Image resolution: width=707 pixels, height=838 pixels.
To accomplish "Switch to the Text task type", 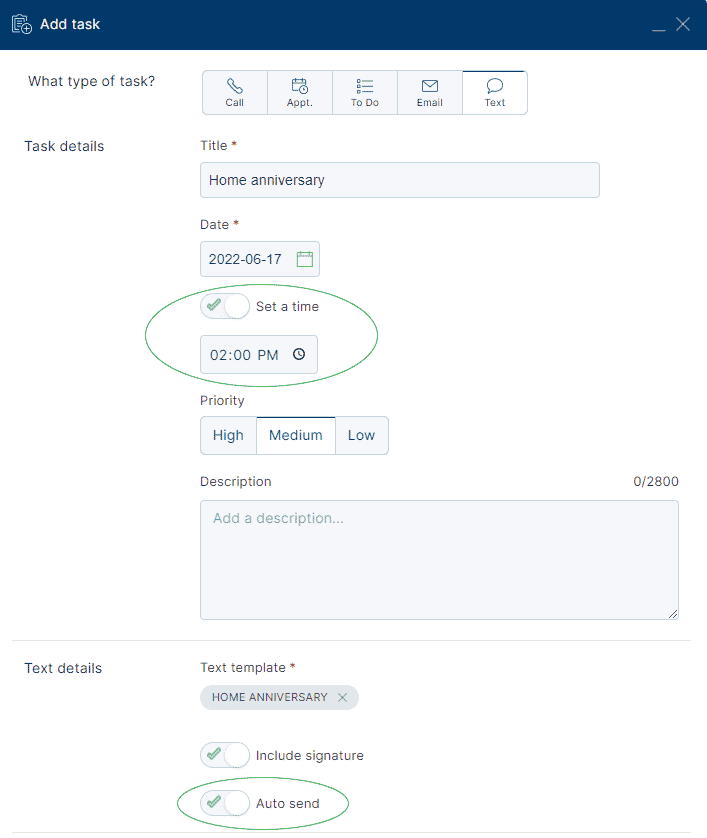I will point(495,93).
